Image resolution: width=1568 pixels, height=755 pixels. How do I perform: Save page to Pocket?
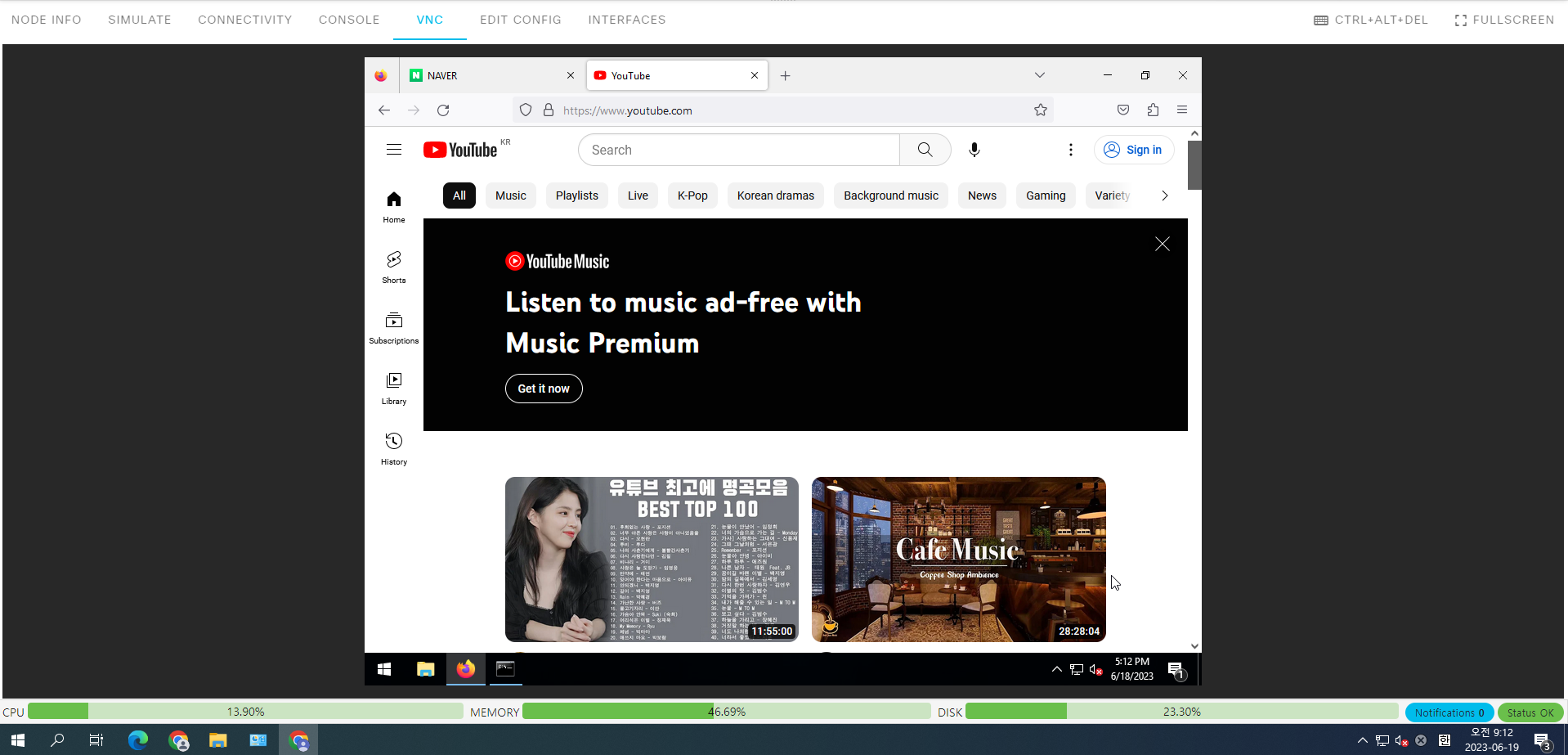pyautogui.click(x=1123, y=110)
